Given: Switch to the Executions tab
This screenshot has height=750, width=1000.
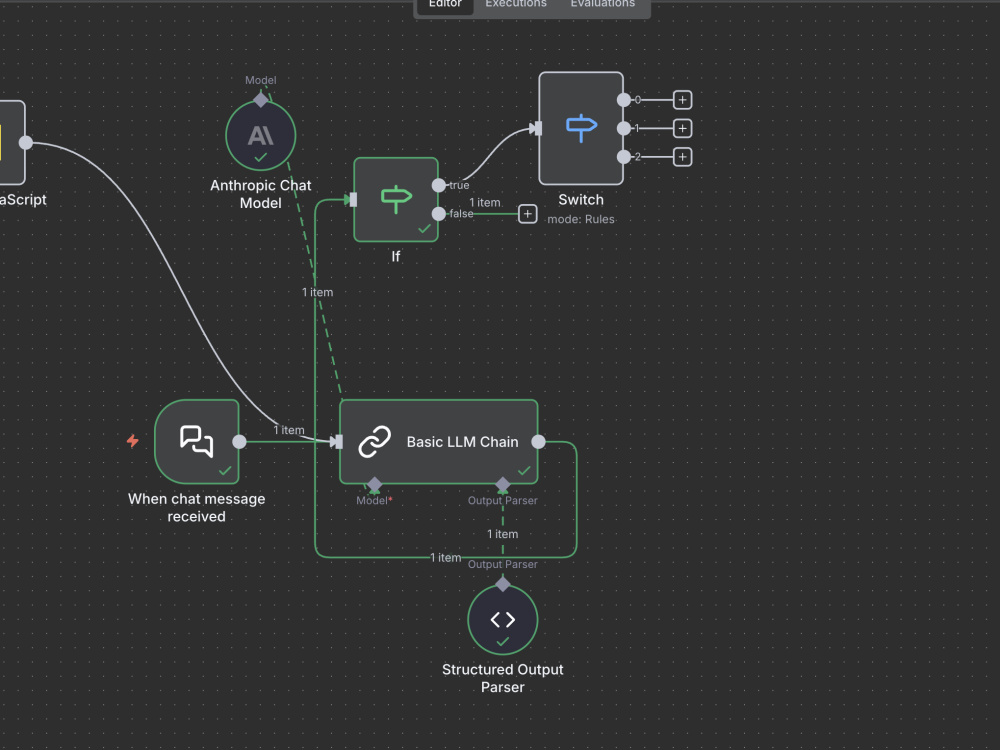Looking at the screenshot, I should click(x=516, y=5).
